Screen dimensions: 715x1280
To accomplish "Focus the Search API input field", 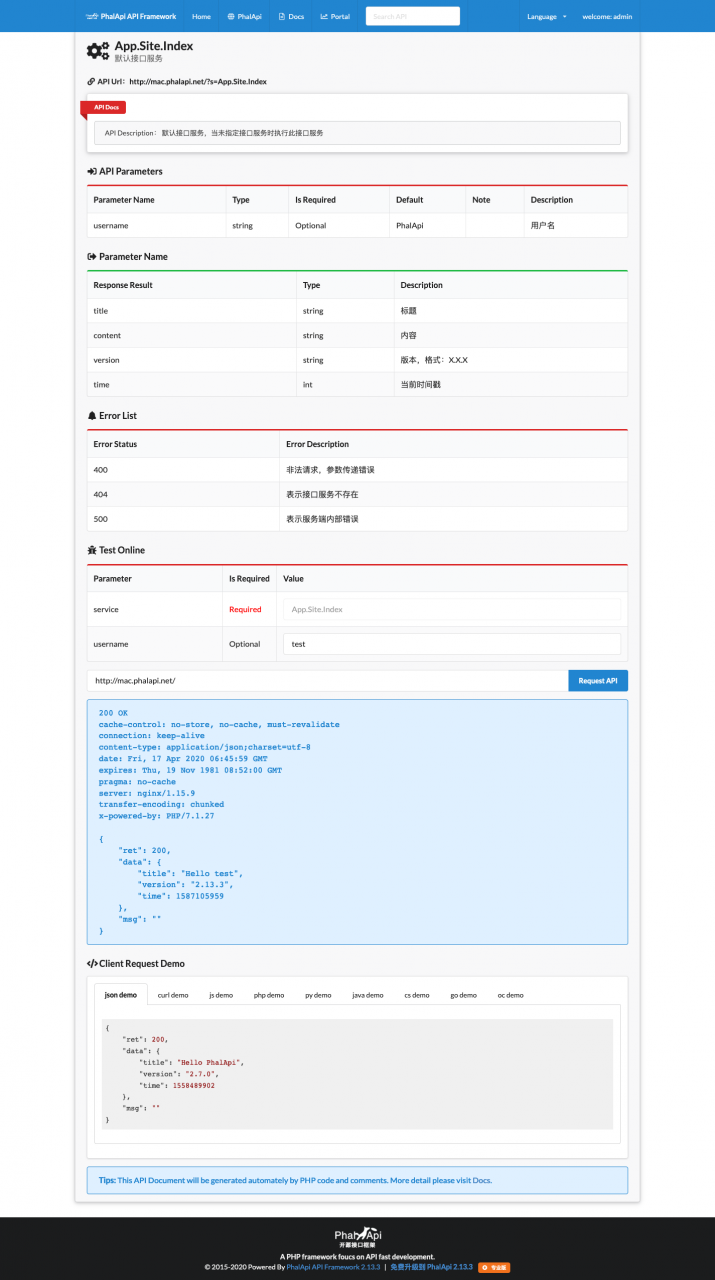I will point(412,17).
